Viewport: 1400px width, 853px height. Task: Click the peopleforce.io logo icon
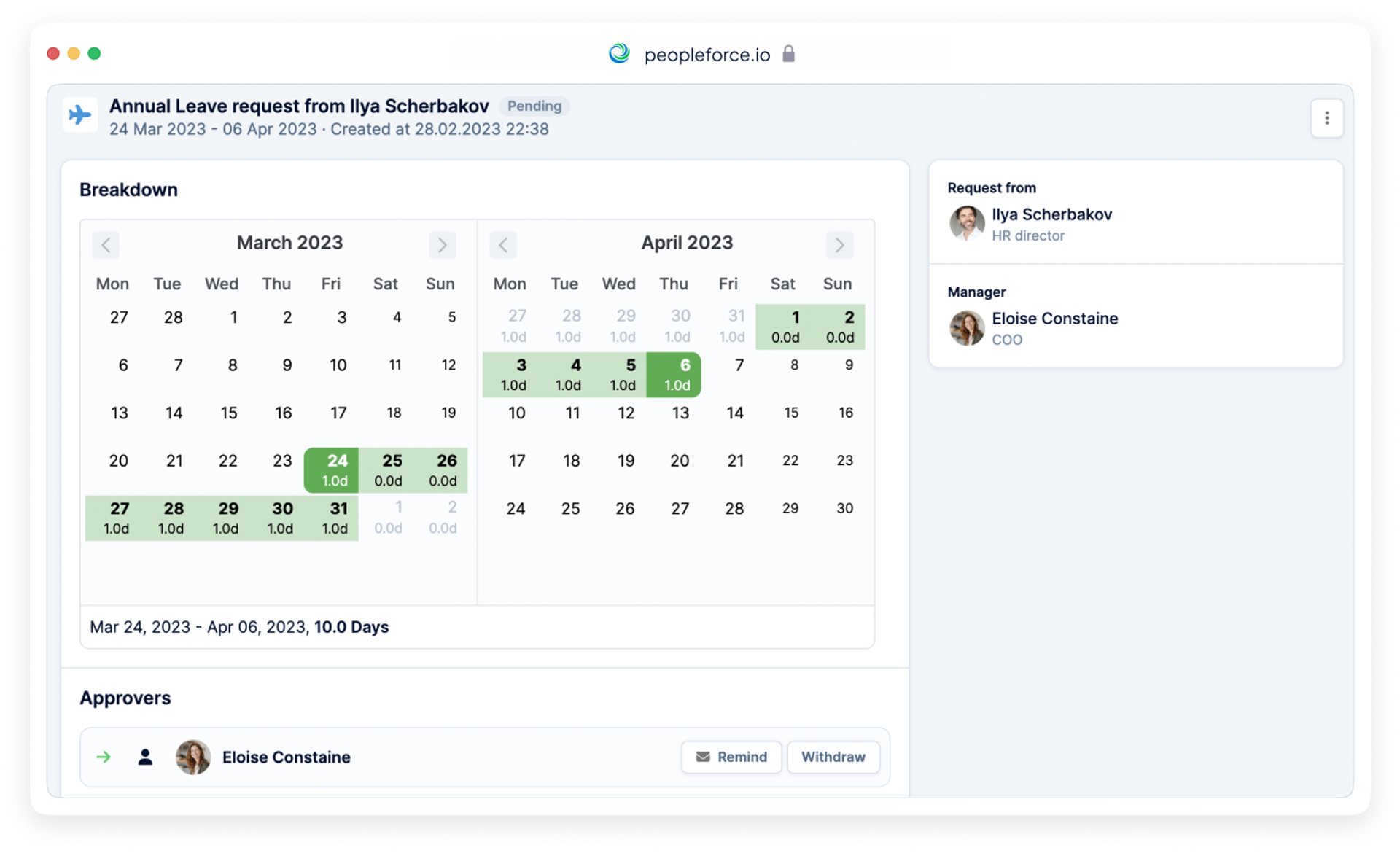619,54
